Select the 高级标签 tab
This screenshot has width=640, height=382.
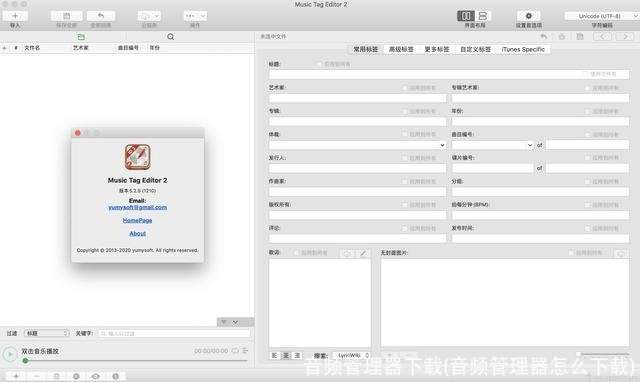(x=401, y=49)
